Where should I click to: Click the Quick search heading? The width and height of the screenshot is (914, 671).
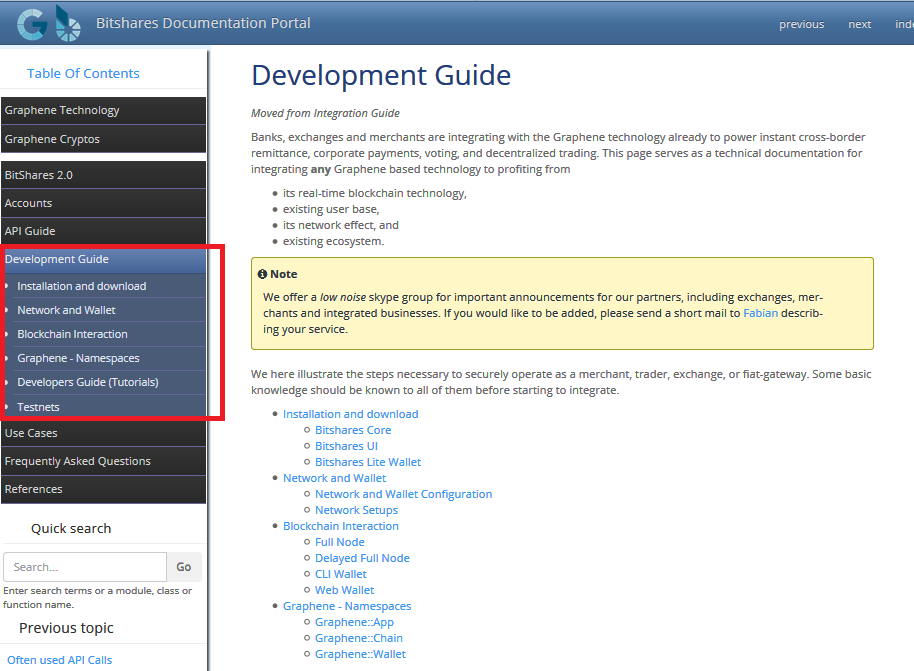[x=71, y=529]
